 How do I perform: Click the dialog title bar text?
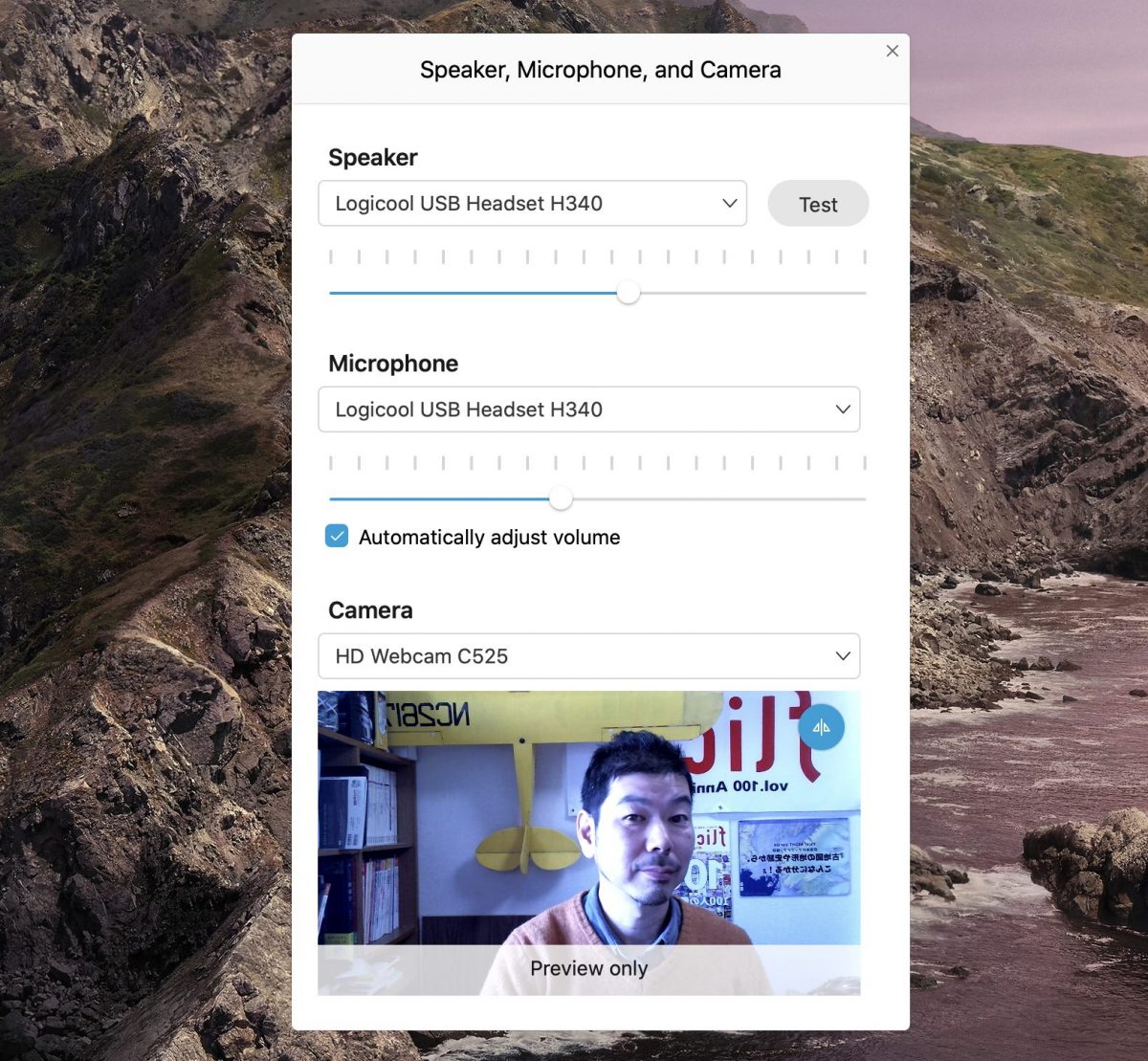[x=600, y=70]
